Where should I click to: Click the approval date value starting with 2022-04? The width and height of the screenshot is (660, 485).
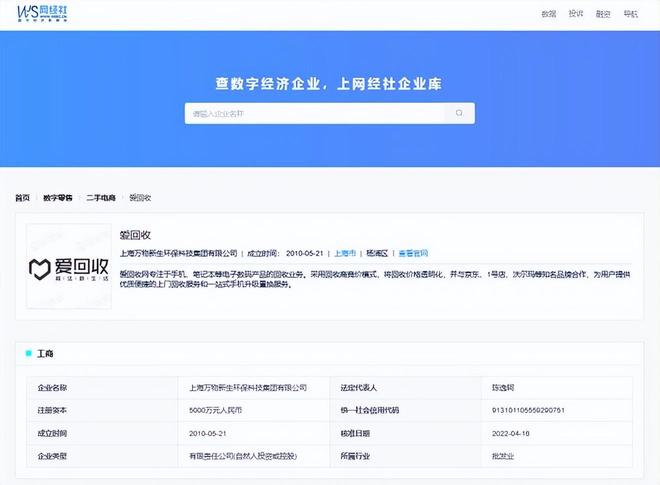511,433
